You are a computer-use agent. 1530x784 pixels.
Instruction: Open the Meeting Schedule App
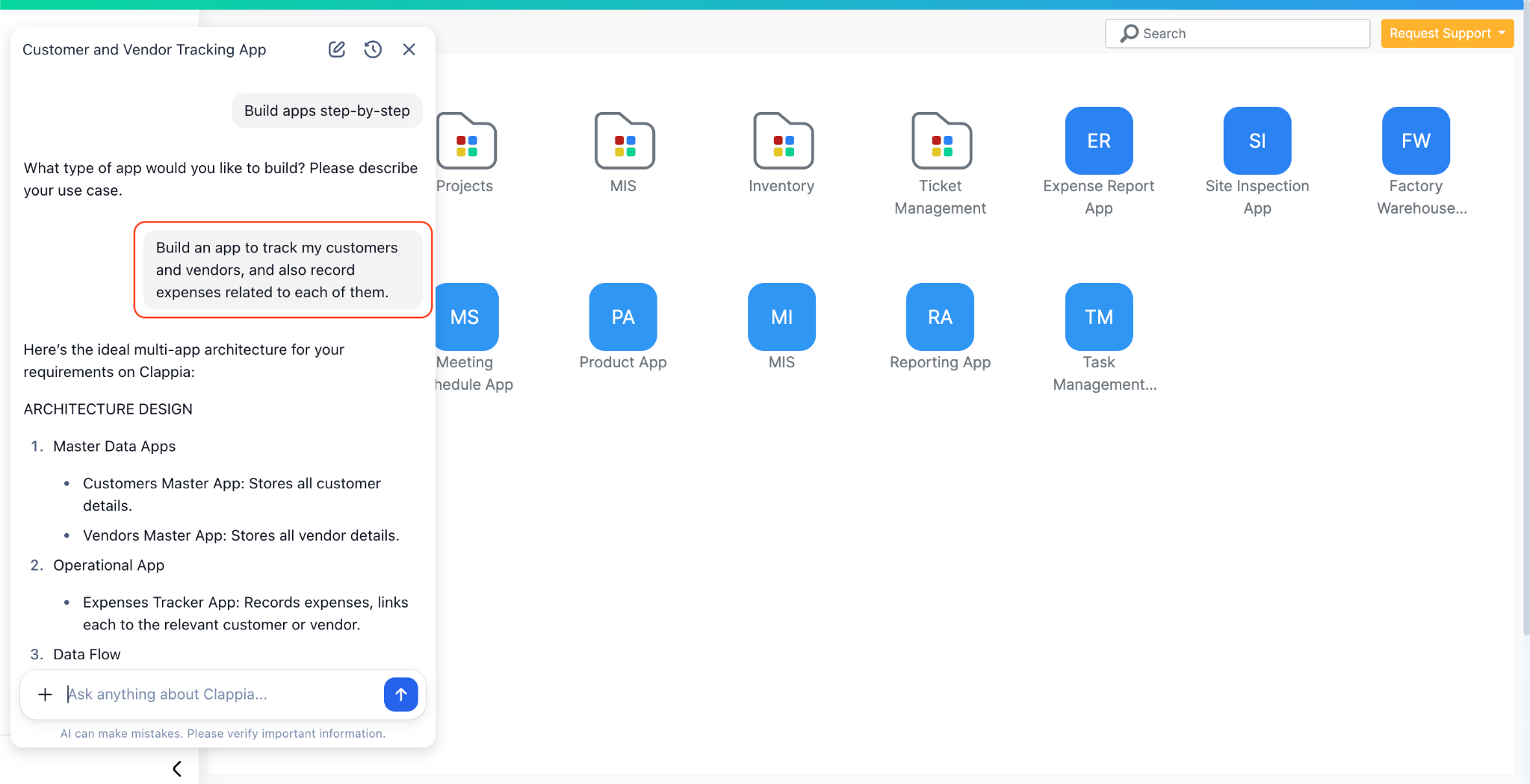(x=466, y=317)
